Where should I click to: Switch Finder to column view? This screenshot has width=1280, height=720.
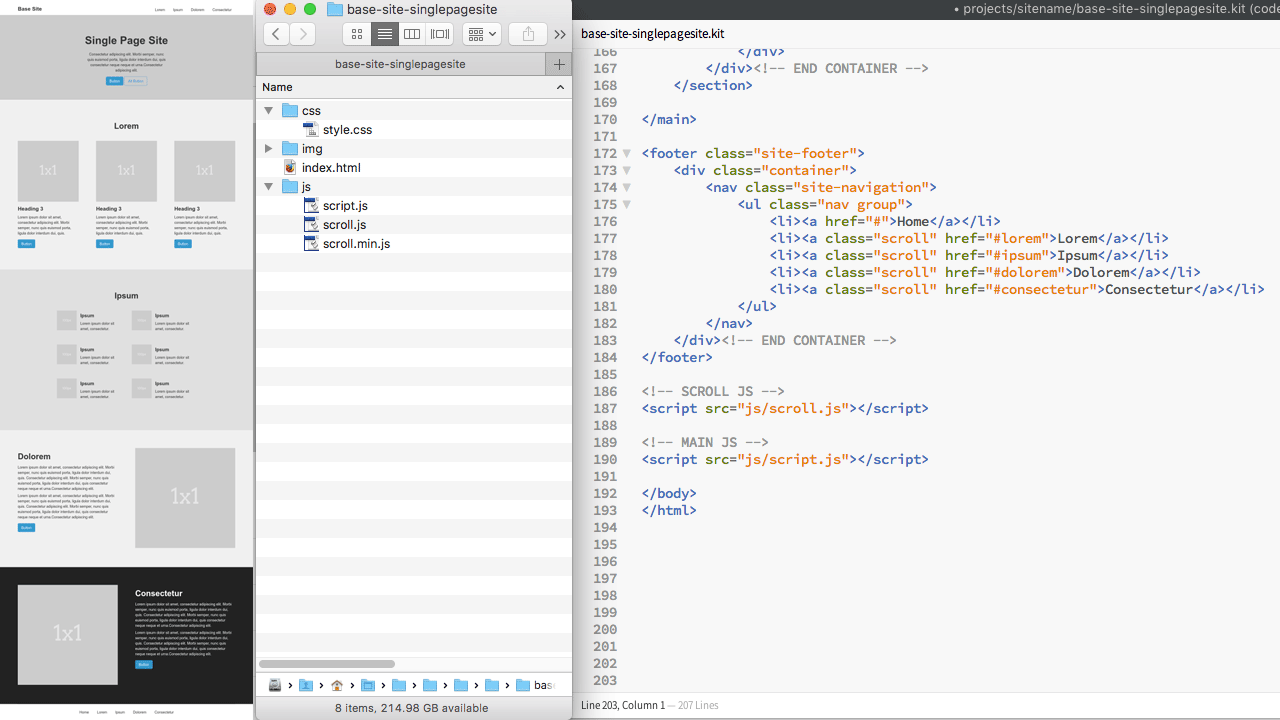point(412,34)
